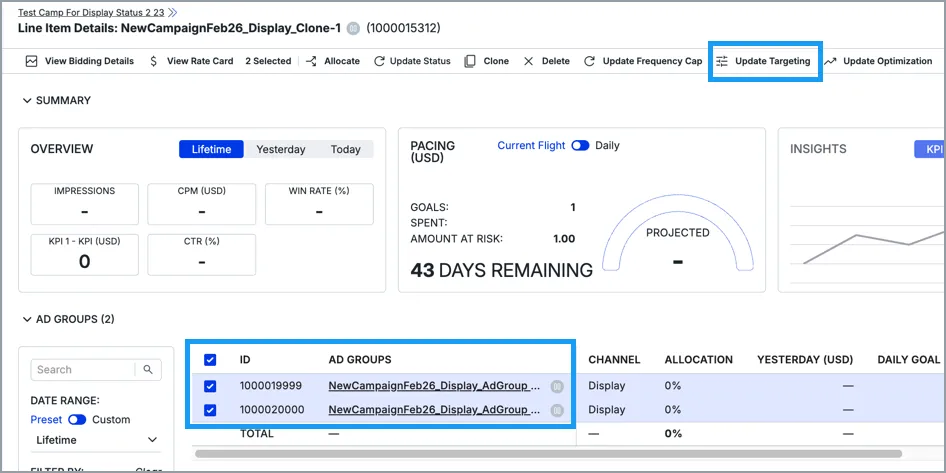Collapse the AD GROUPS (2) section
Viewport: 946px width, 473px height.
[27, 319]
